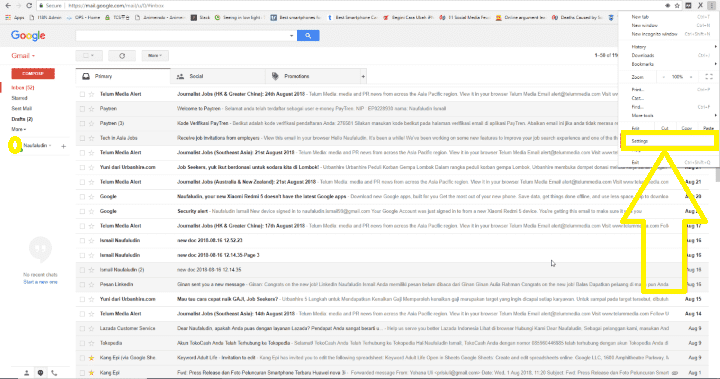Tick the checkbox for the Lazada Customer Service email
720x379 pixels.
82,328
